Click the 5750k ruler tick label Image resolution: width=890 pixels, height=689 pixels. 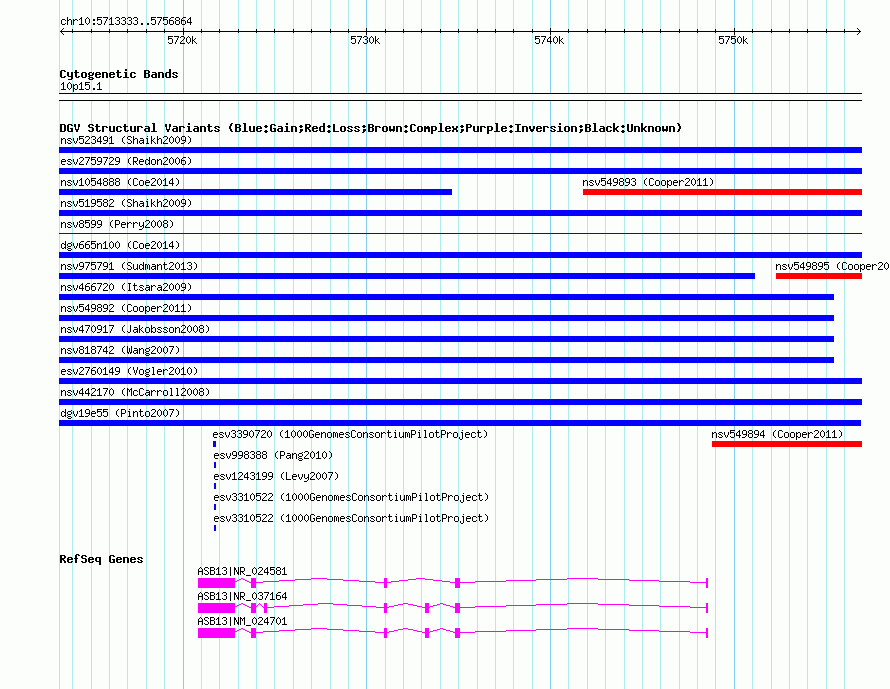[x=733, y=40]
